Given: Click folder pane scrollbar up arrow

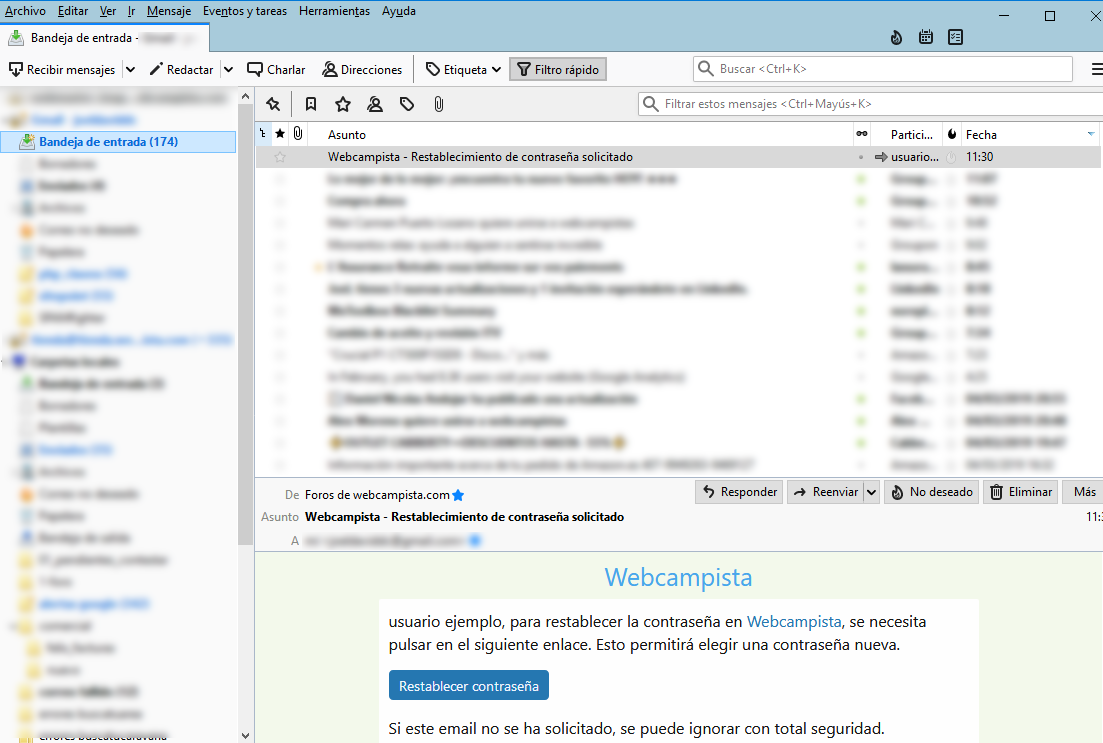Looking at the screenshot, I should click(245, 96).
